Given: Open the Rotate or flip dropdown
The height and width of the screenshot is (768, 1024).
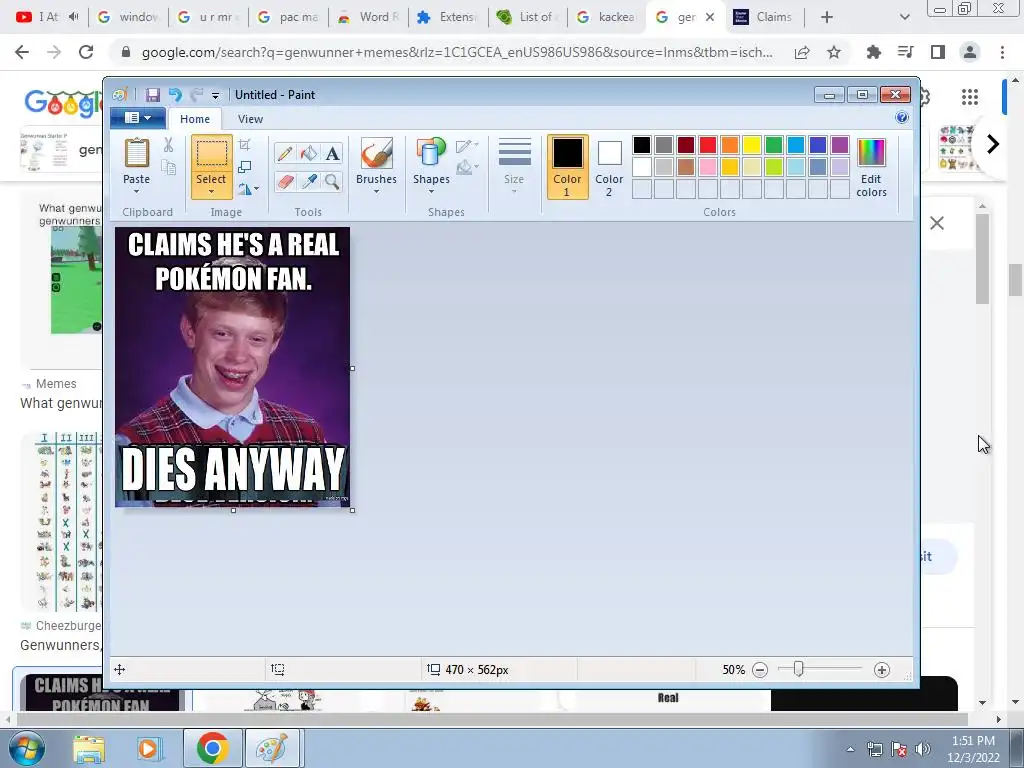Looking at the screenshot, I should pos(248,189).
